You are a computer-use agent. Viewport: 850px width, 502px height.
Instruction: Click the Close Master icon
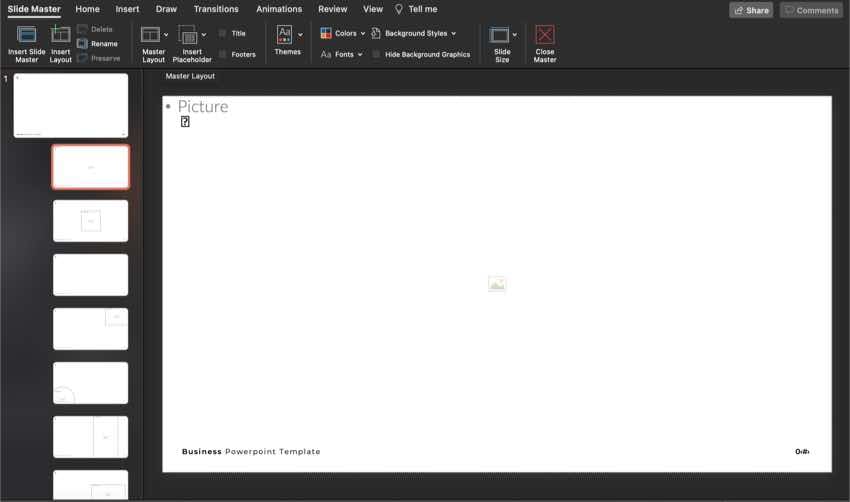coord(545,35)
